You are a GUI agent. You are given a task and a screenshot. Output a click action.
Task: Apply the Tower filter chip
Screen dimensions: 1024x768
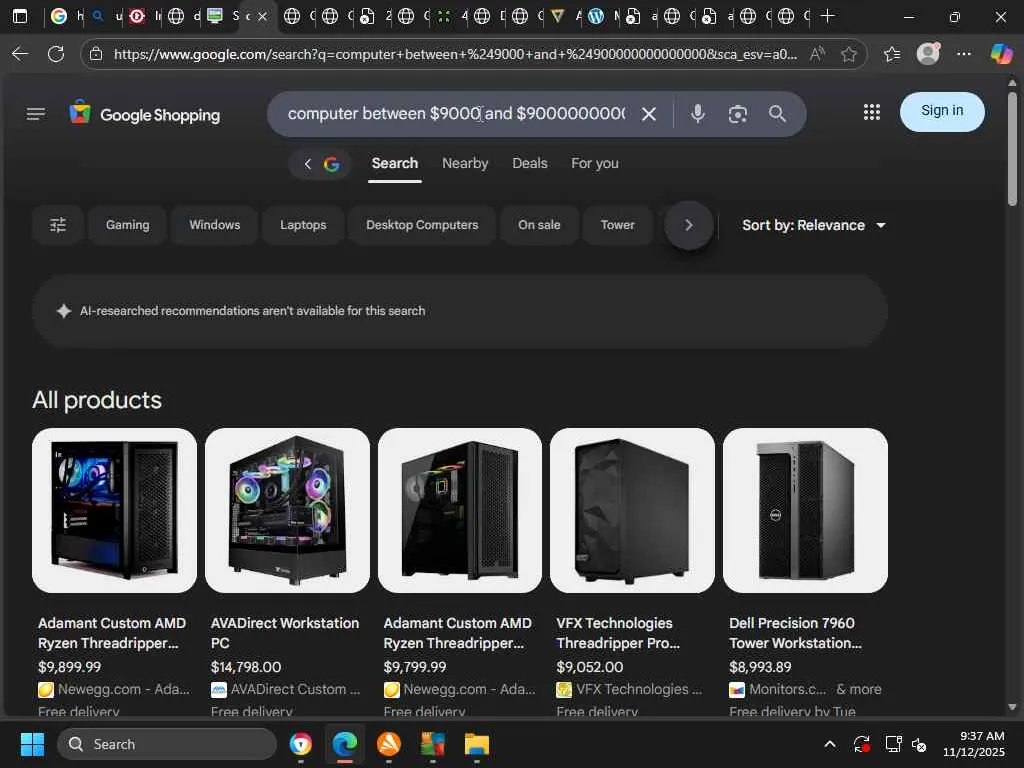click(x=617, y=225)
